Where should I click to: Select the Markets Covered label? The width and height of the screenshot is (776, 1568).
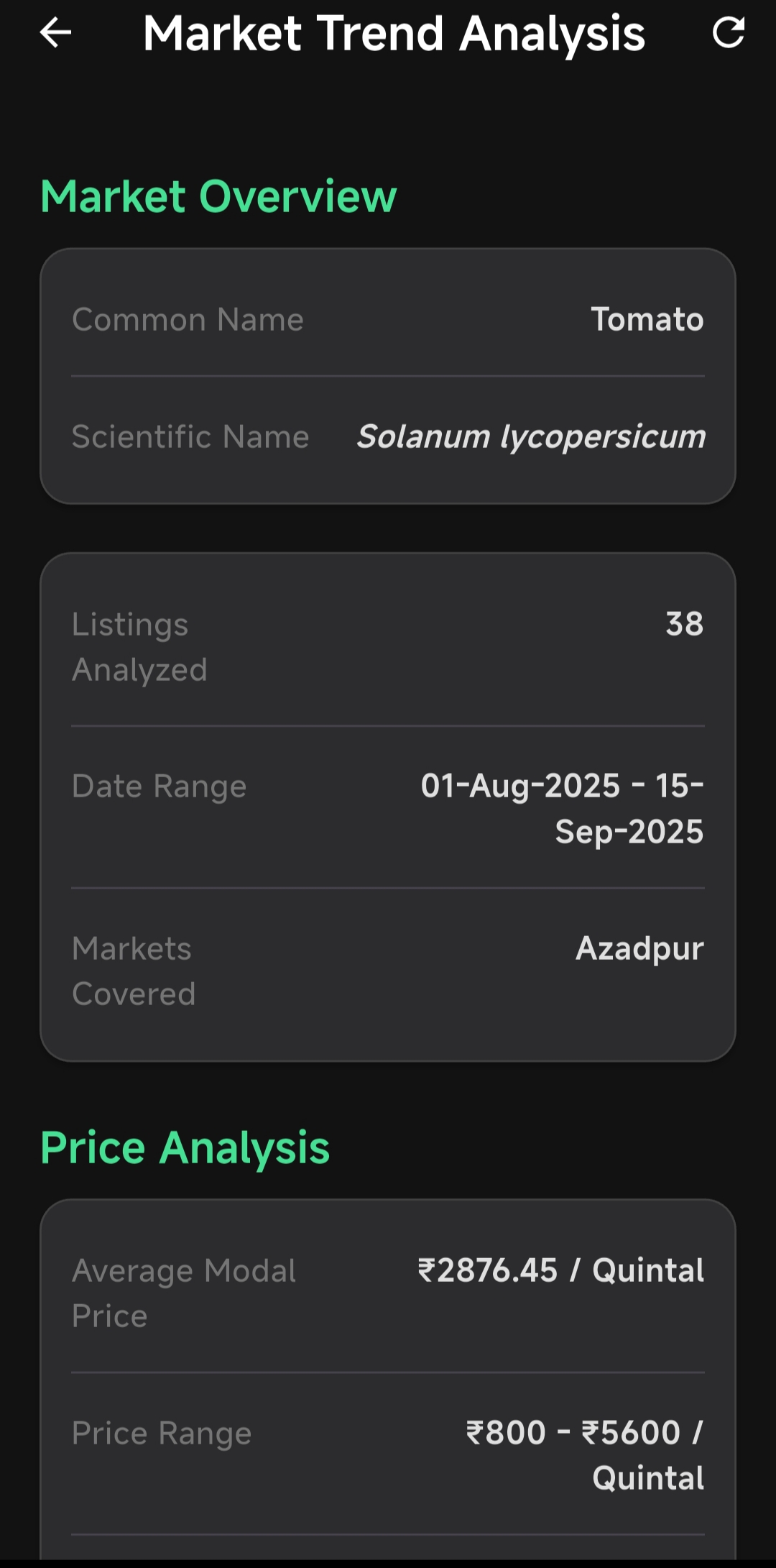point(134,971)
